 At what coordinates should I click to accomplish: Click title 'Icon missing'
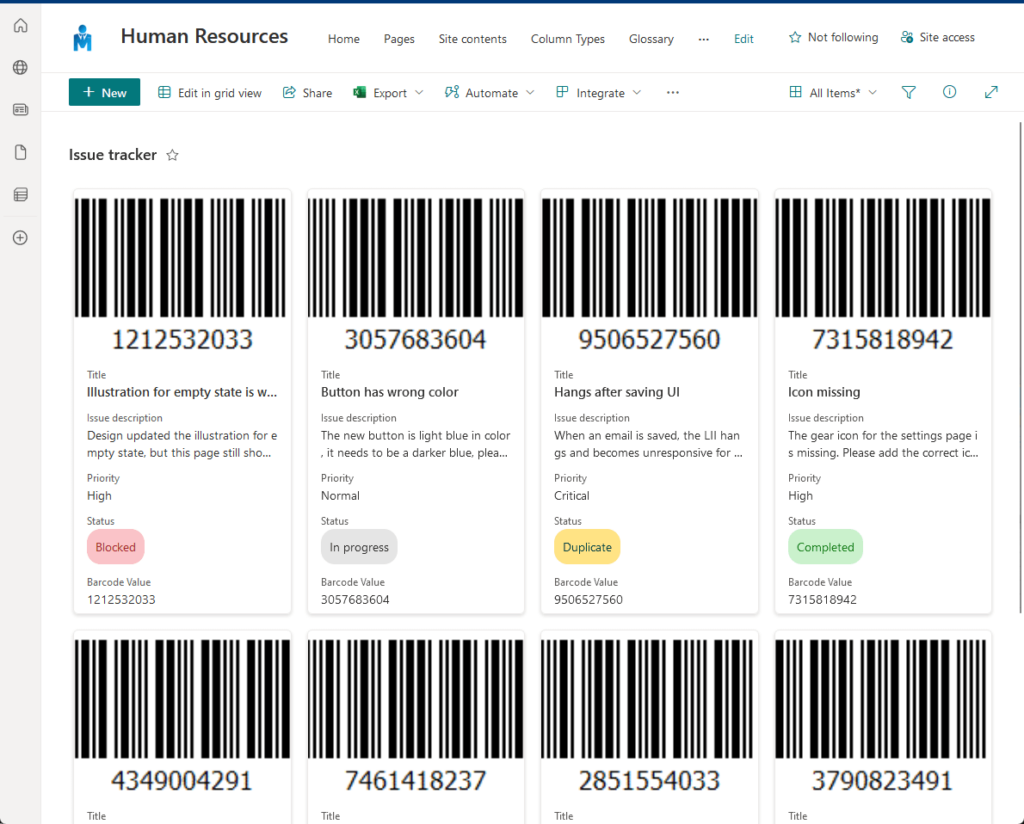(824, 392)
